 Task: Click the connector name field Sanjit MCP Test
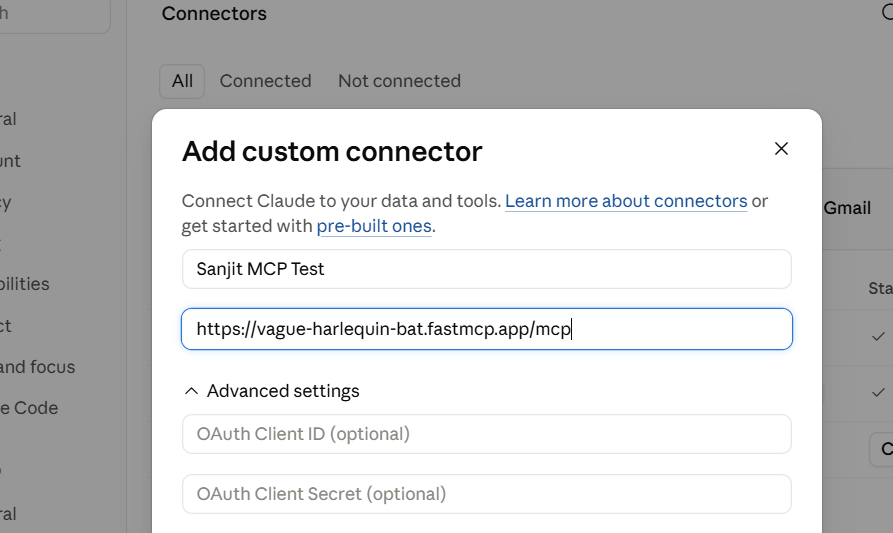pyautogui.click(x=487, y=269)
